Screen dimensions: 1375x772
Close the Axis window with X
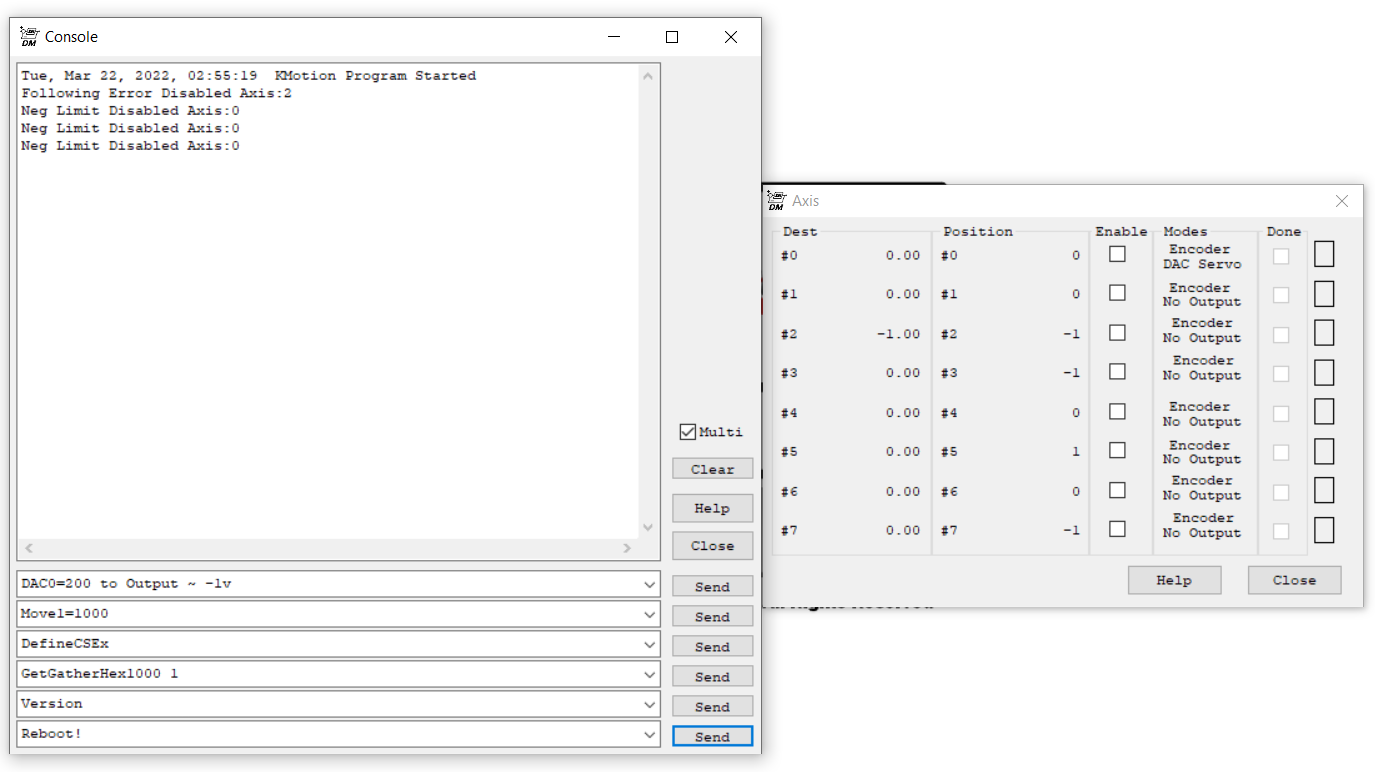tap(1341, 201)
